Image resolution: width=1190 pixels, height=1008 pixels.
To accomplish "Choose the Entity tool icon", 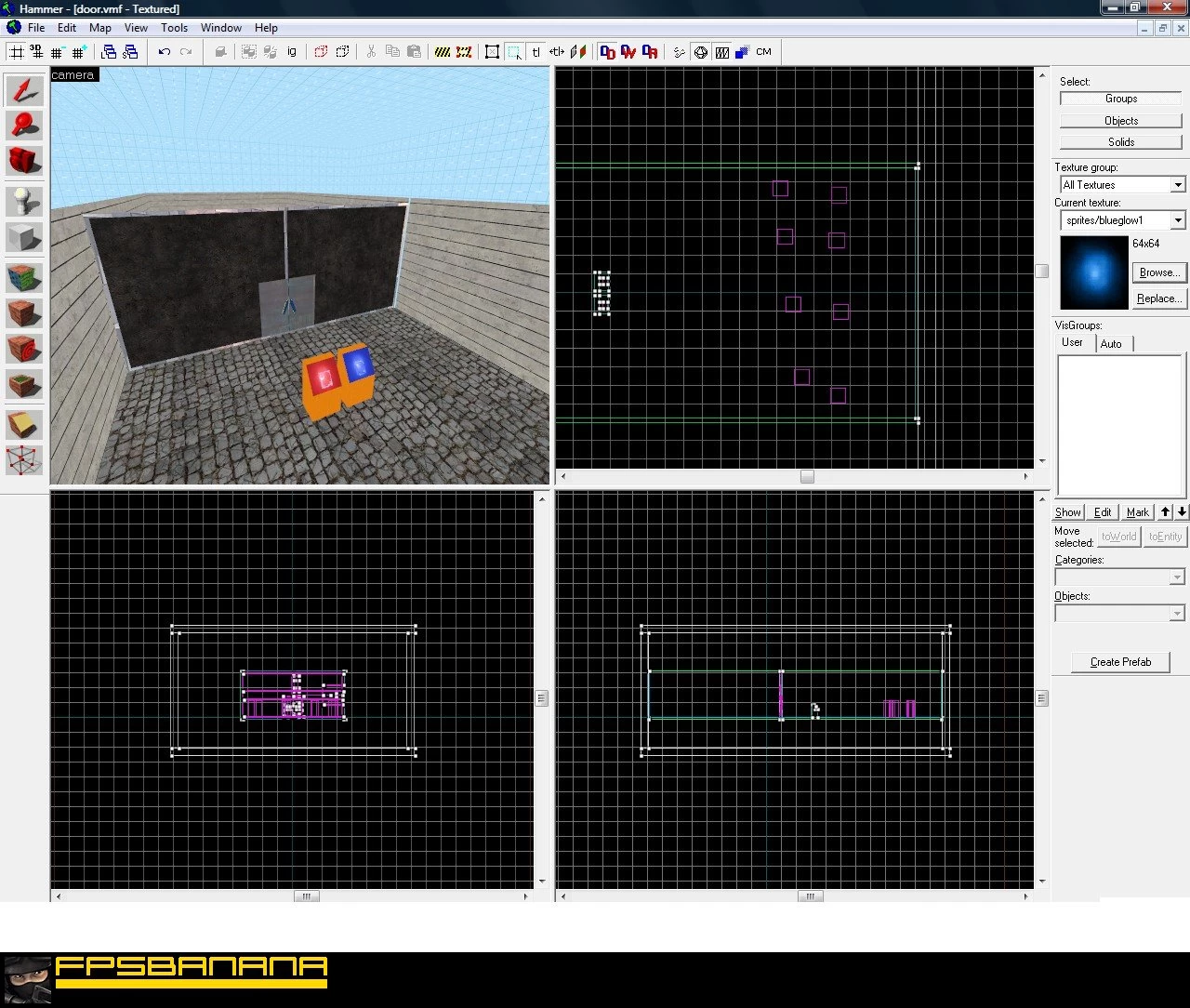I will (24, 201).
